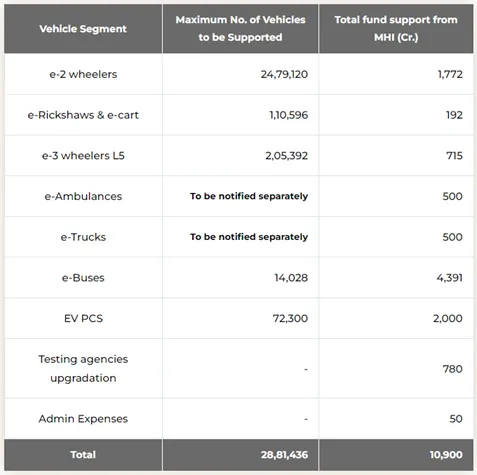The width and height of the screenshot is (477, 475).
Task: Select the e-2 wheelers row label
Action: click(83, 74)
